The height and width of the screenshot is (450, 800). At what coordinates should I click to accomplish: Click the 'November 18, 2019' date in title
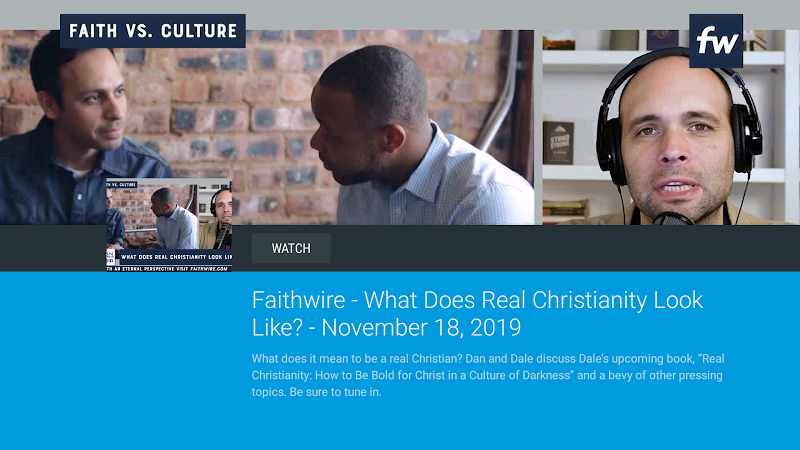[x=421, y=328]
